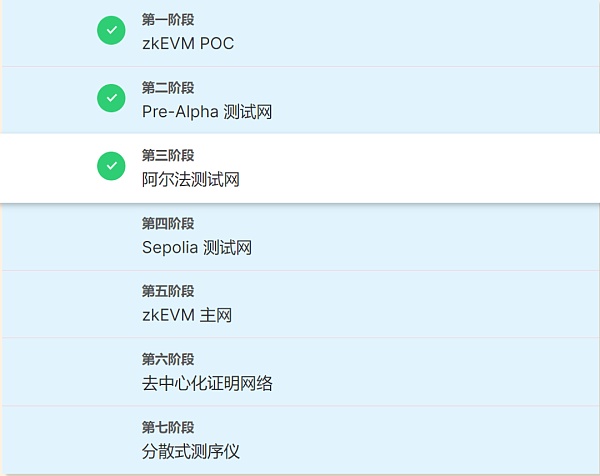Select the 第六阶段 stage label
Screen dimensions: 600x476
click(x=168, y=359)
